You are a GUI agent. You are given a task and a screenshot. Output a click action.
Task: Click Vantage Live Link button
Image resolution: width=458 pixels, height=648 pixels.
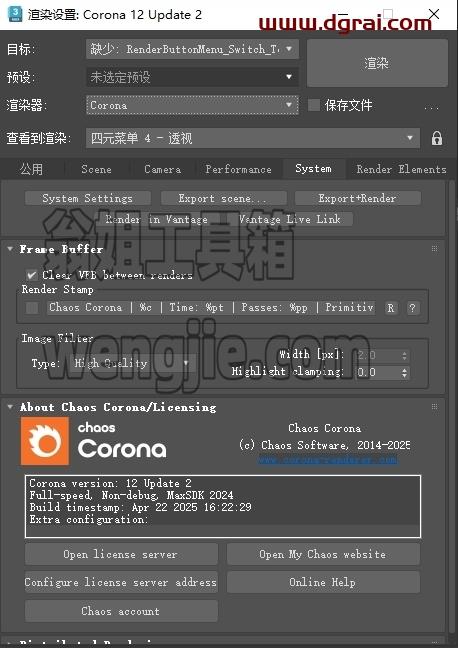290,219
